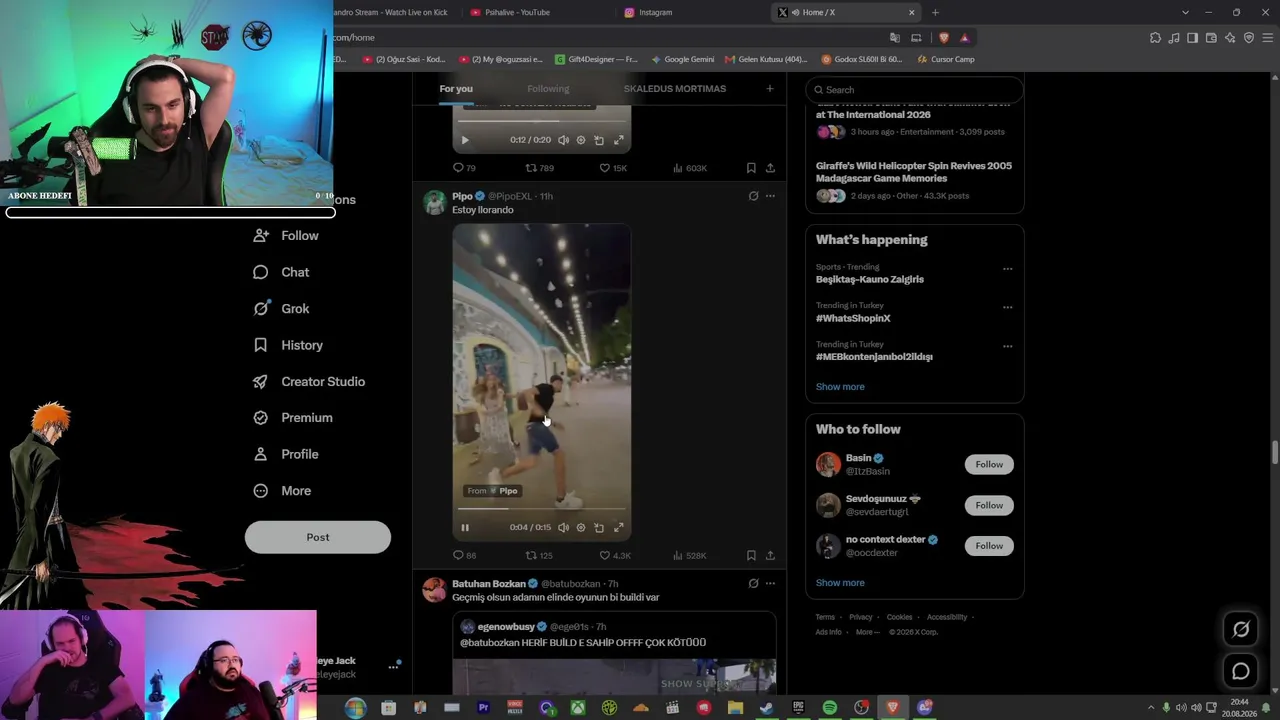Image resolution: width=1280 pixels, height=720 pixels.
Task: Open options for Beşiktaş-Kauno Zalgiris trend
Action: [1007, 268]
